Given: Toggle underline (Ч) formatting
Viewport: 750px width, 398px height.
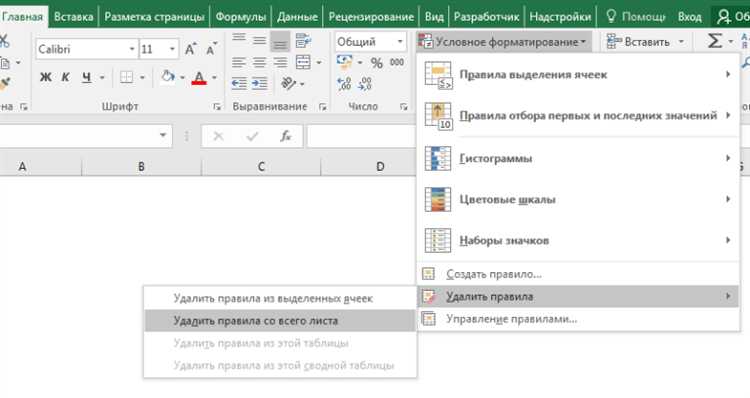Looking at the screenshot, I should 86,77.
